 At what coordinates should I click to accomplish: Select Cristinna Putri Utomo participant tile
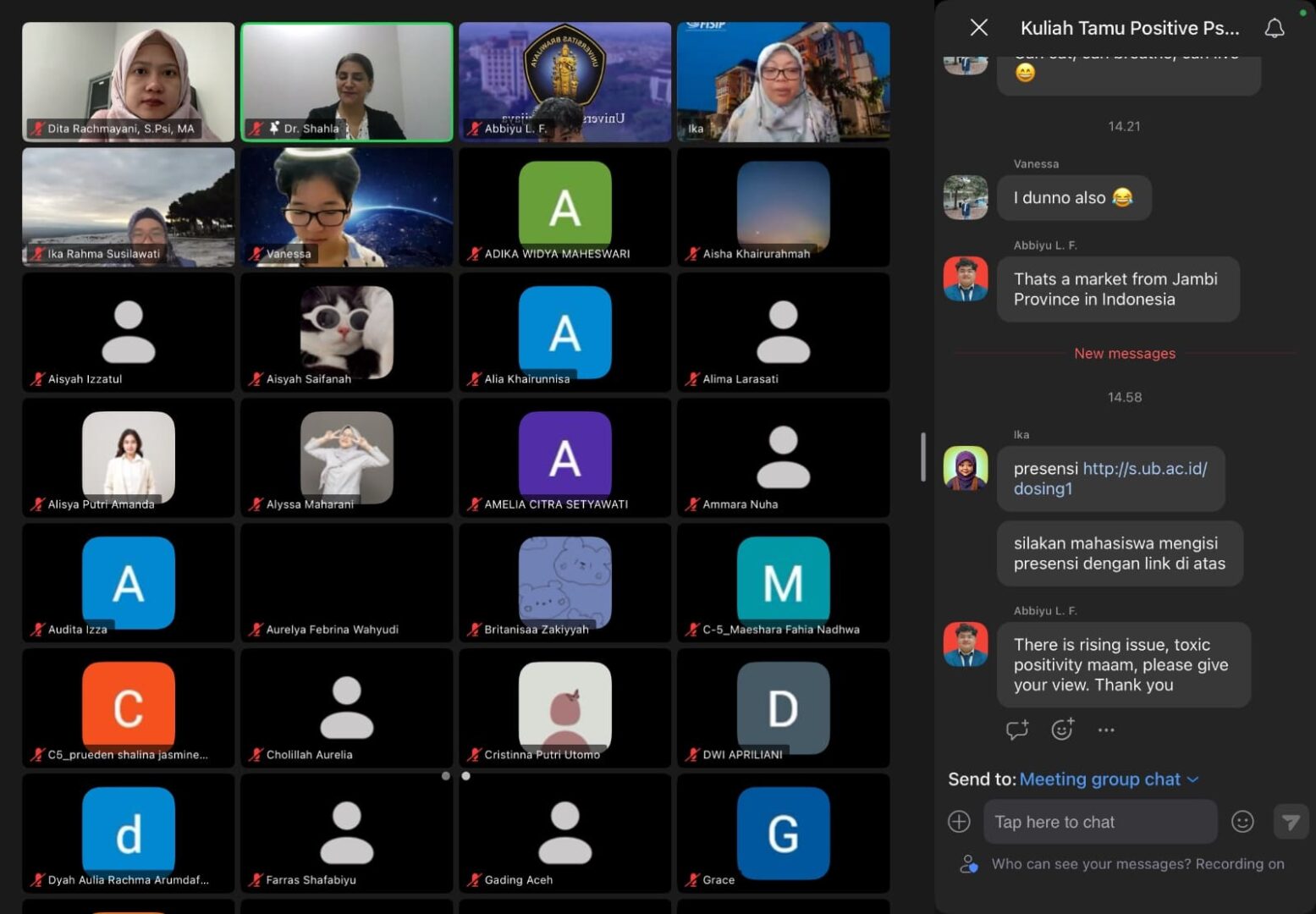(565, 708)
